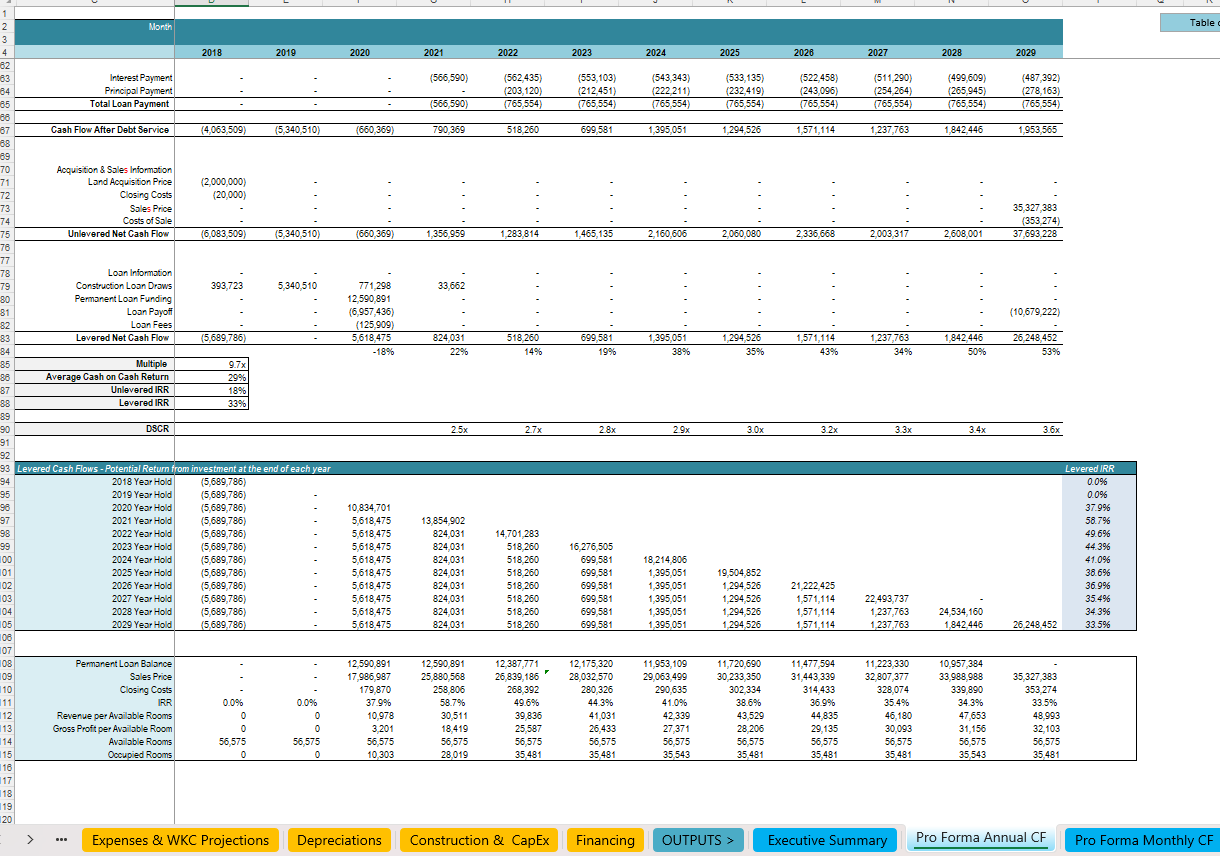Click the 2021 DSCR value 2.5x

459,429
